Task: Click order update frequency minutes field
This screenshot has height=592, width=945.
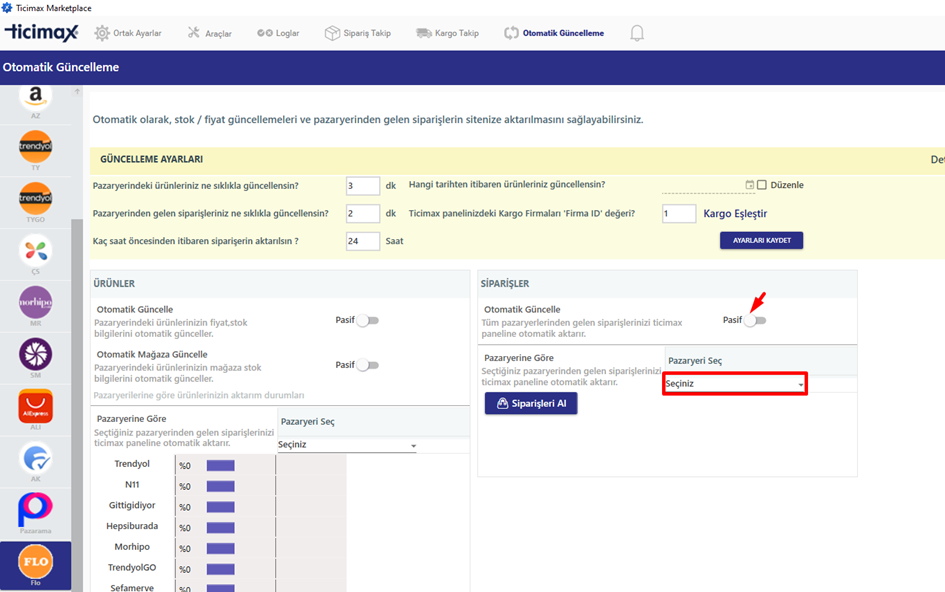Action: [x=363, y=213]
